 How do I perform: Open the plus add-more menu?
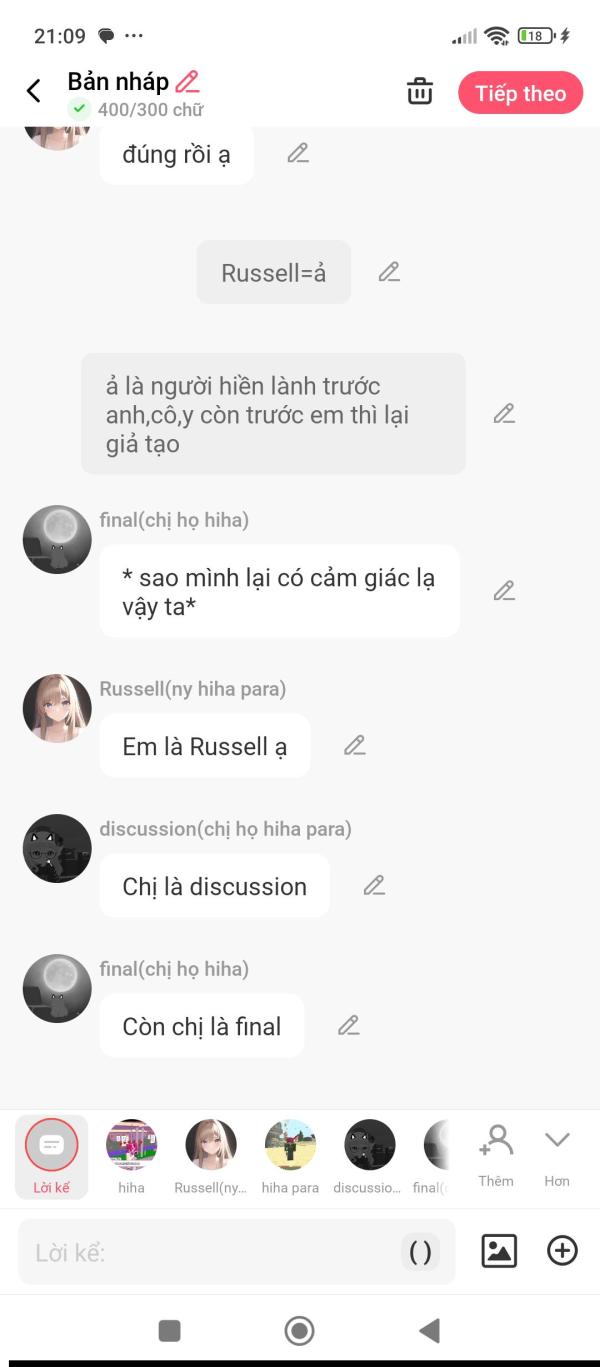coord(562,1251)
